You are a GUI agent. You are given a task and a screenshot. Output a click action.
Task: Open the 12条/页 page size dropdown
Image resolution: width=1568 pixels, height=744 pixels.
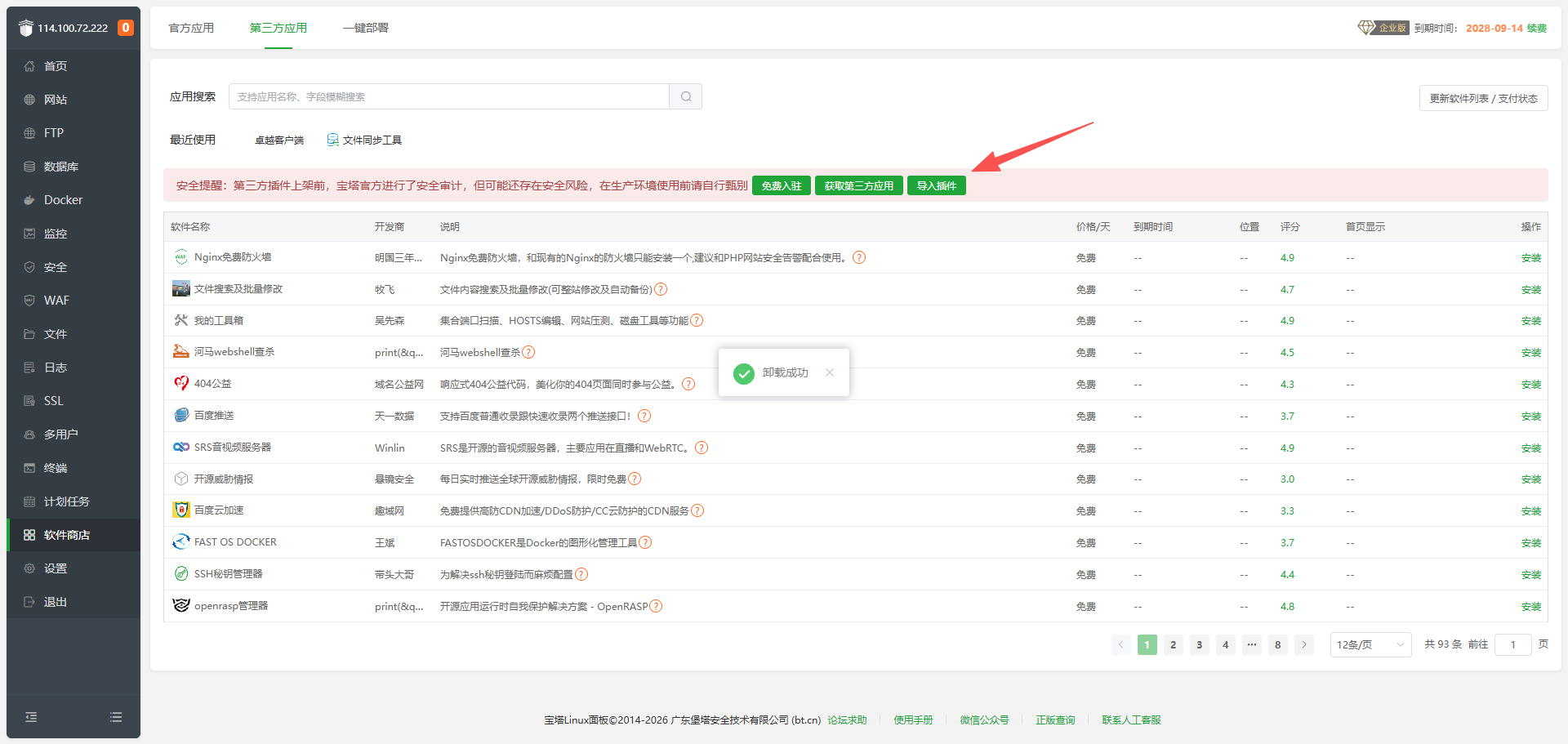pos(1370,644)
